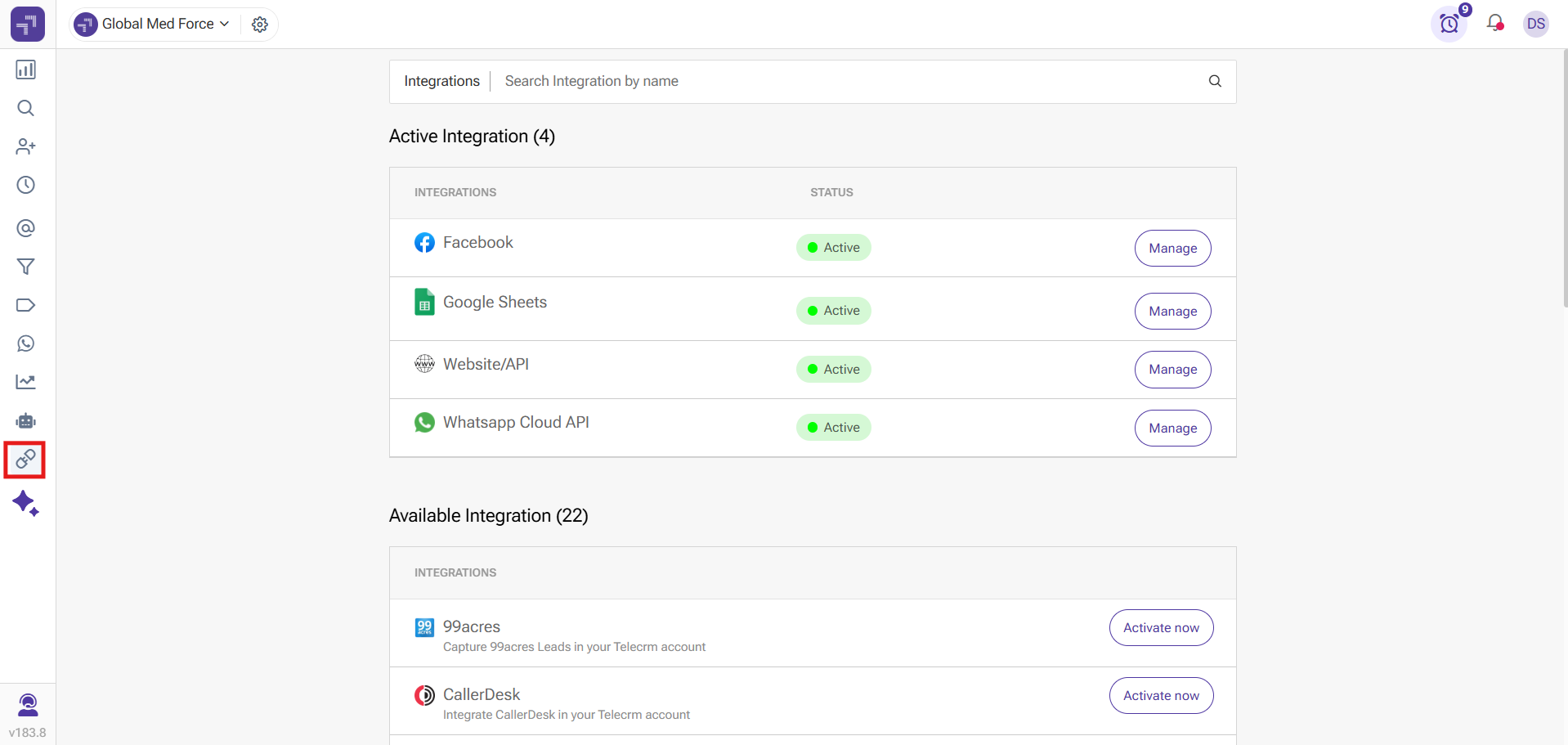Click the 99acres logo icon
This screenshot has width=1568, height=745.
424,627
